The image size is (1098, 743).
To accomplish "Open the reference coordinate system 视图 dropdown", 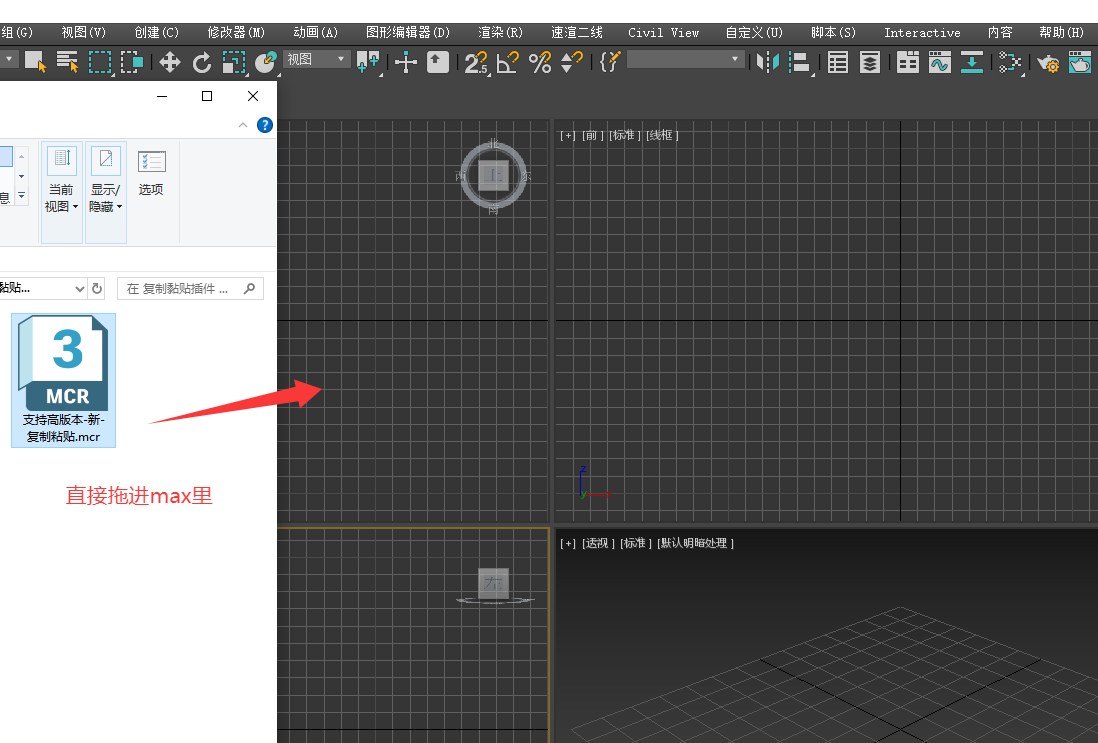I will pos(317,60).
